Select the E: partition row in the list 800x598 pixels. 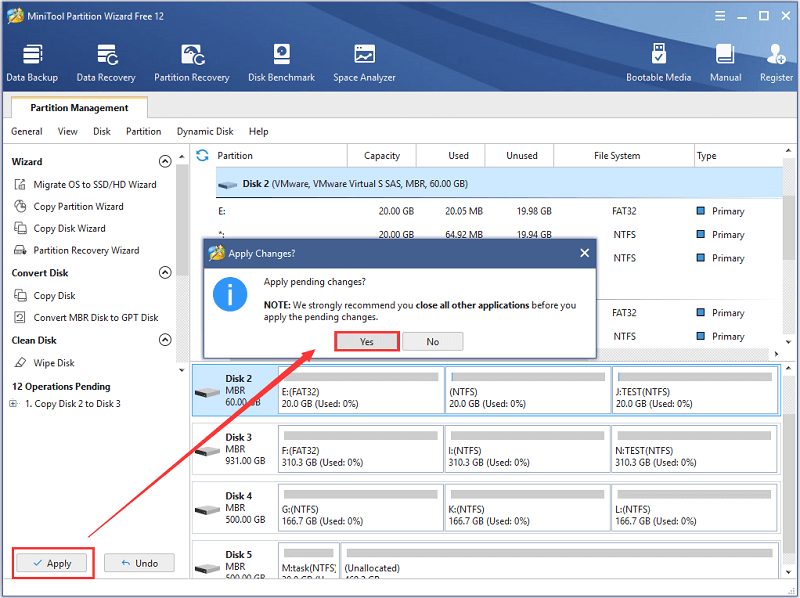click(499, 211)
